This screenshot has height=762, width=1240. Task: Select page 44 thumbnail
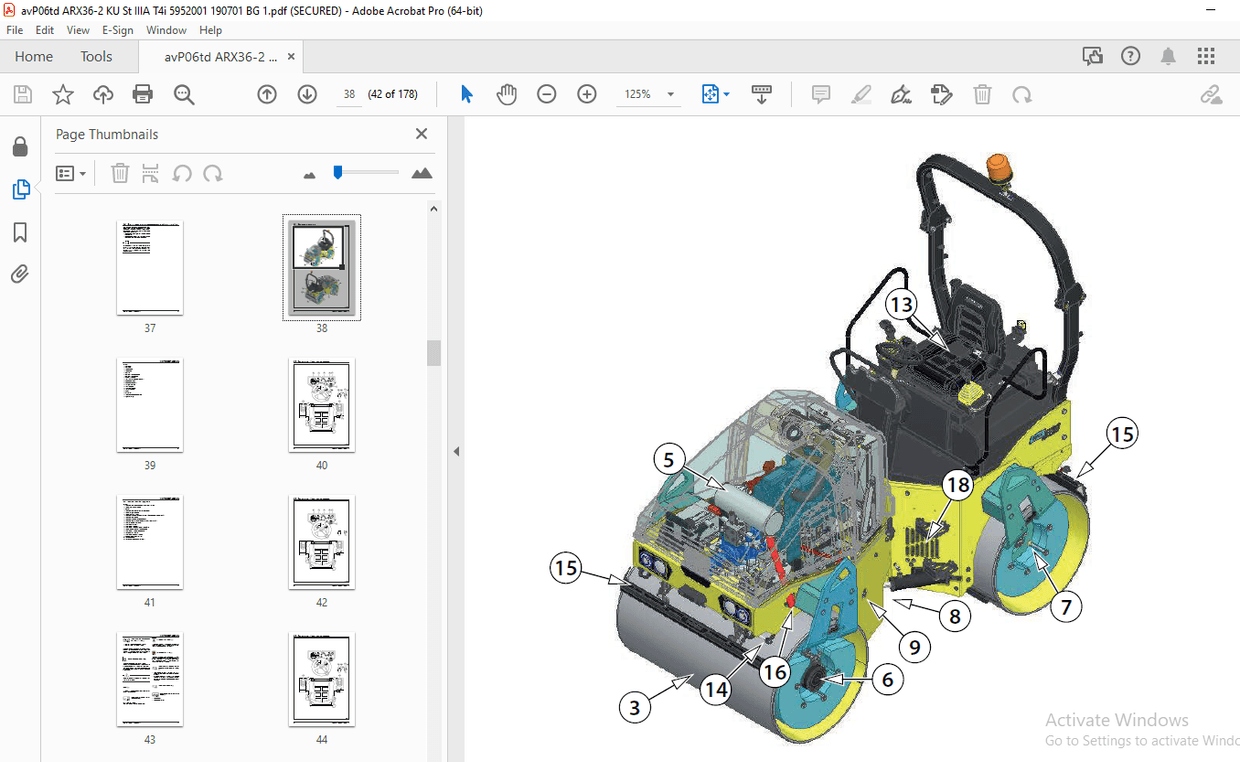click(x=322, y=680)
